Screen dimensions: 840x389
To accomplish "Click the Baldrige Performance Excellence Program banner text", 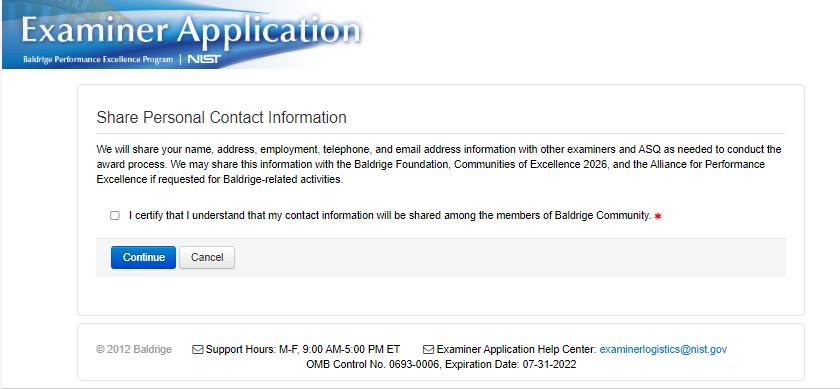I will click(98, 59).
